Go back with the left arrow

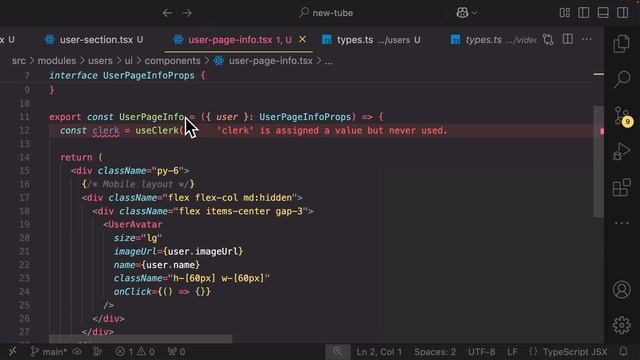[x=167, y=13]
